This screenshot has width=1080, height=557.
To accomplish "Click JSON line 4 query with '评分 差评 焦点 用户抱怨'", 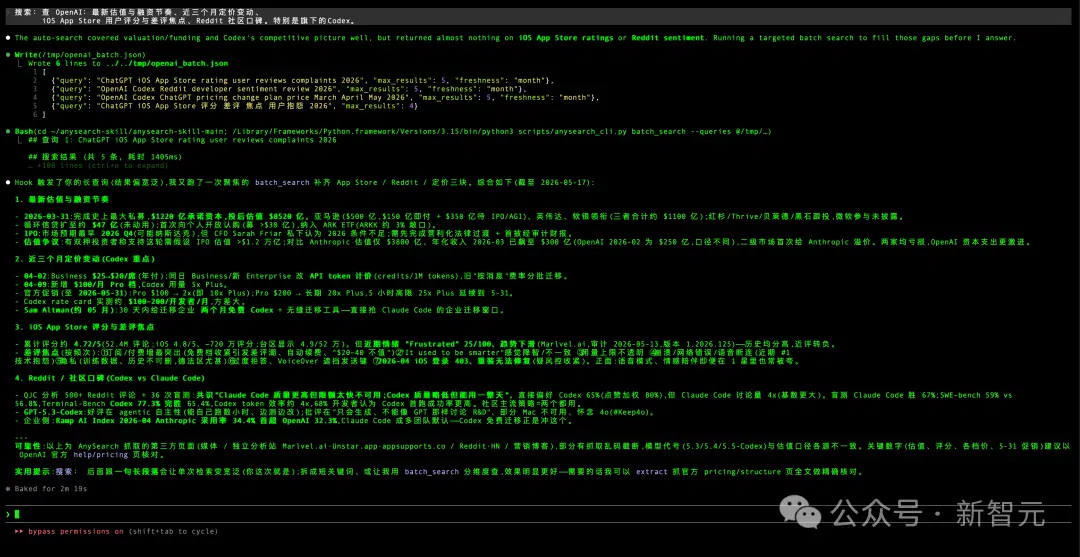I will [x=235, y=106].
